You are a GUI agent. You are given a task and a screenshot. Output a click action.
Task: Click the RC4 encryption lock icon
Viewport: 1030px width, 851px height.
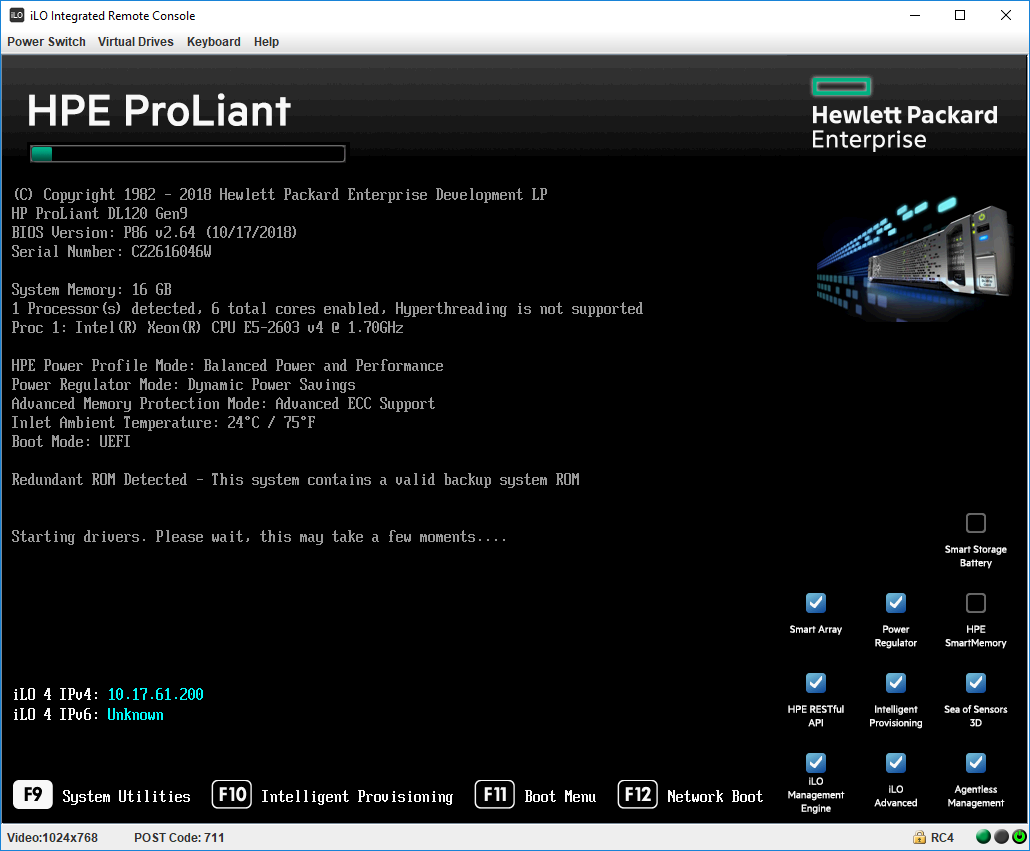[919, 837]
